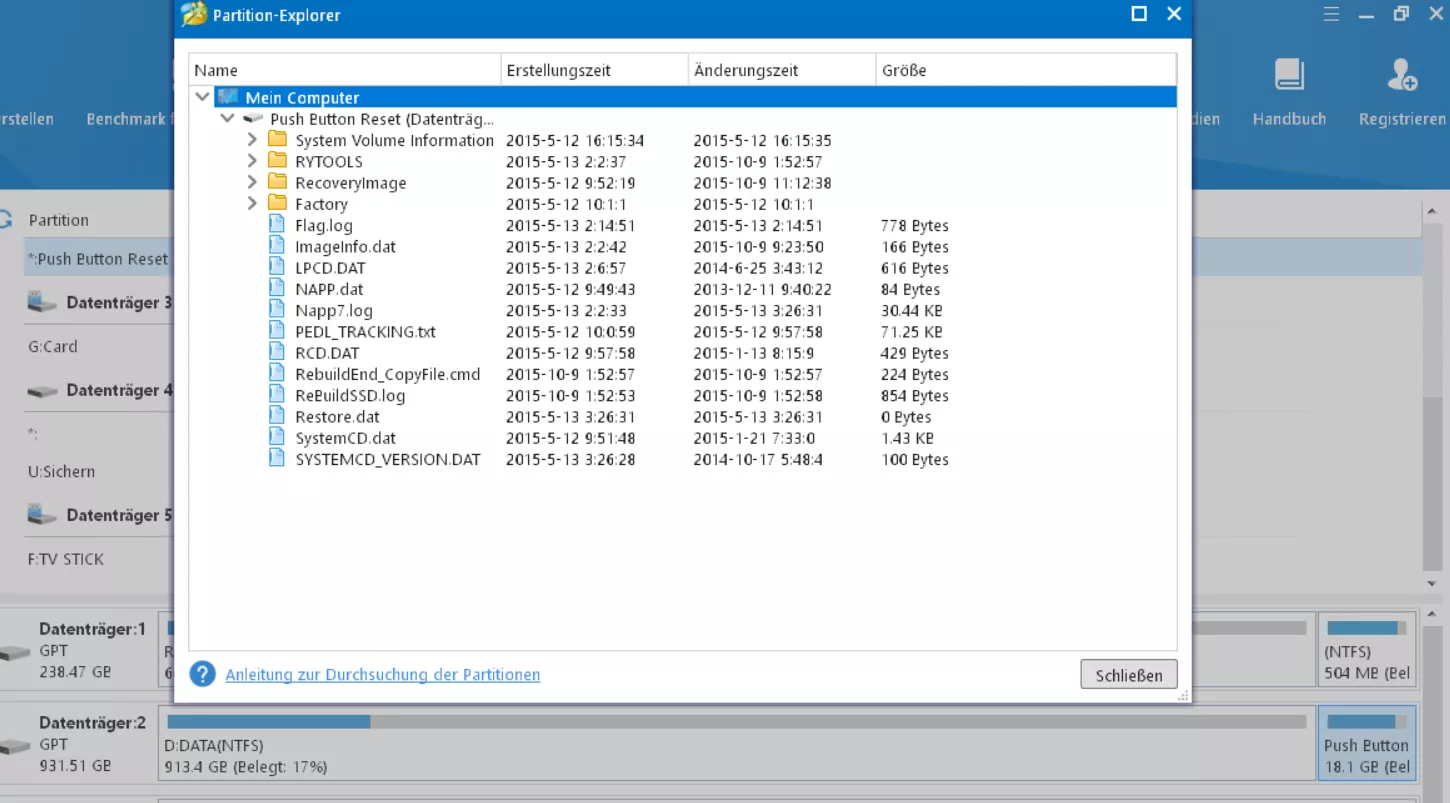Open the Registrieren user icon
The width and height of the screenshot is (1450, 803).
click(1401, 75)
